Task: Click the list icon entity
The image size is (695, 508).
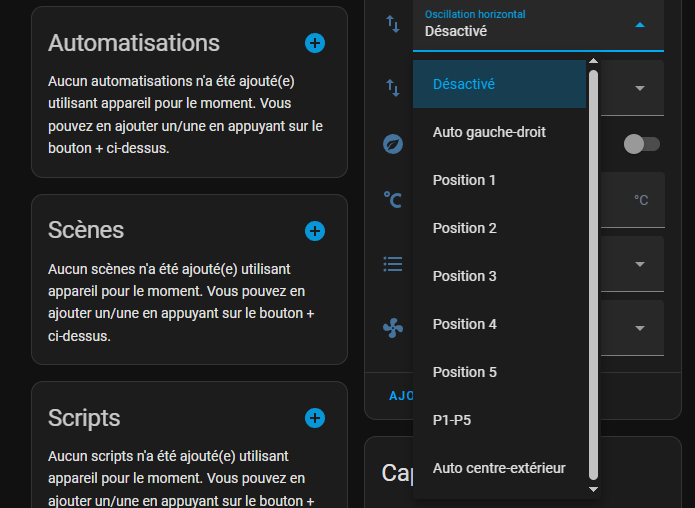Action: pos(393,264)
